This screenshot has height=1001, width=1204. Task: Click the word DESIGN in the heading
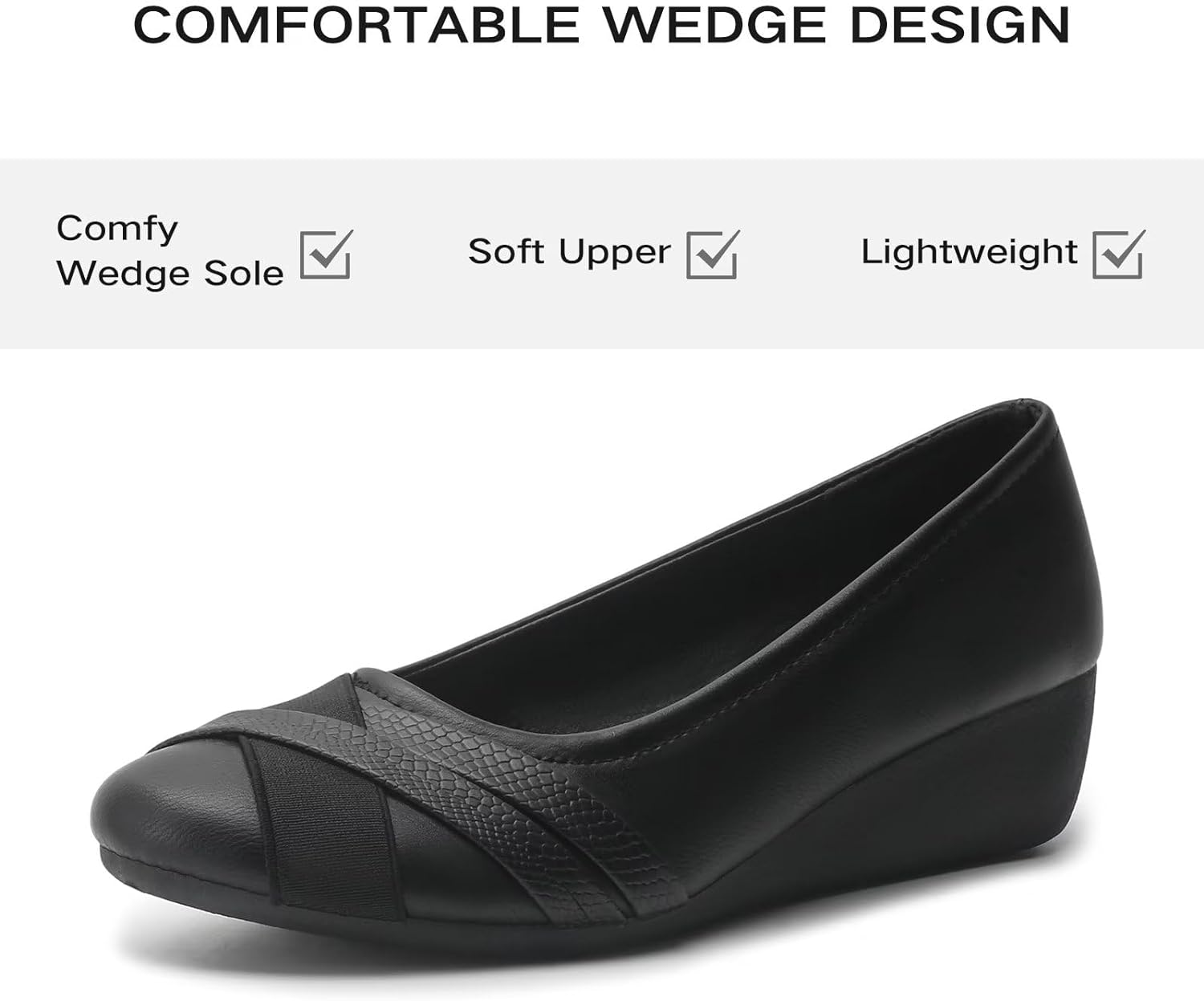[960, 26]
